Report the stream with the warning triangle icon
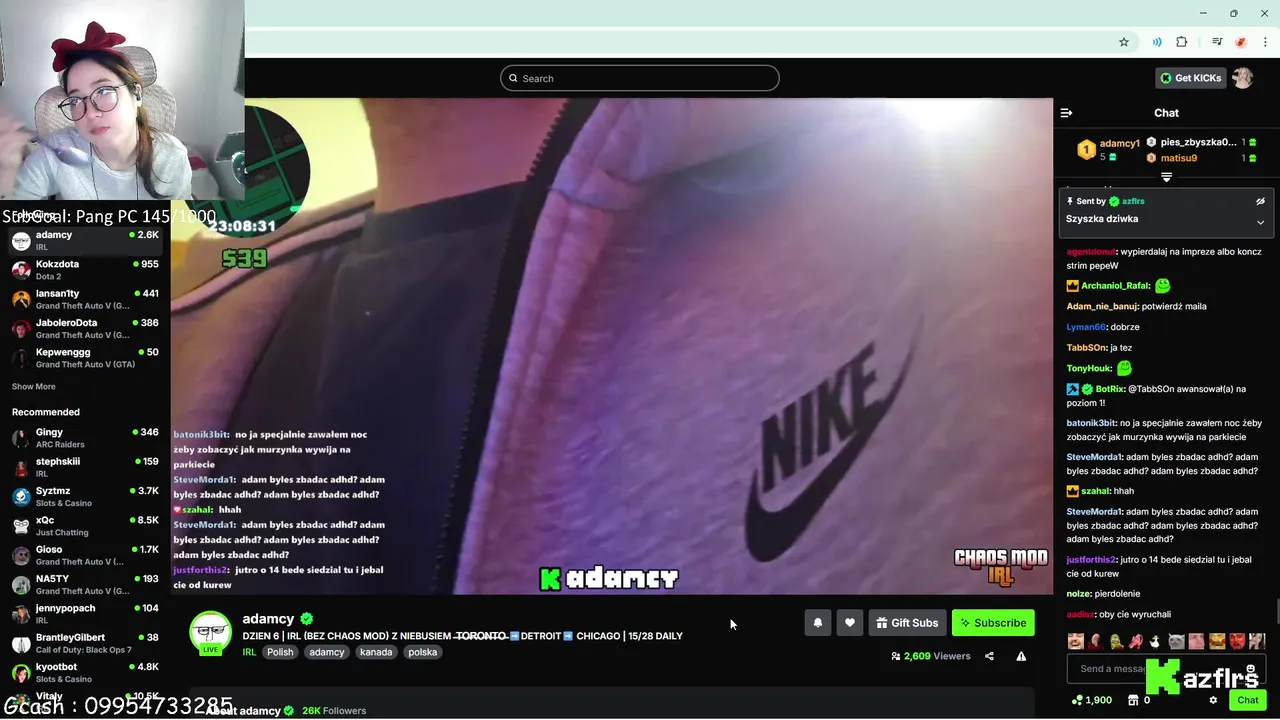Viewport: 1280px width, 720px height. click(1021, 656)
